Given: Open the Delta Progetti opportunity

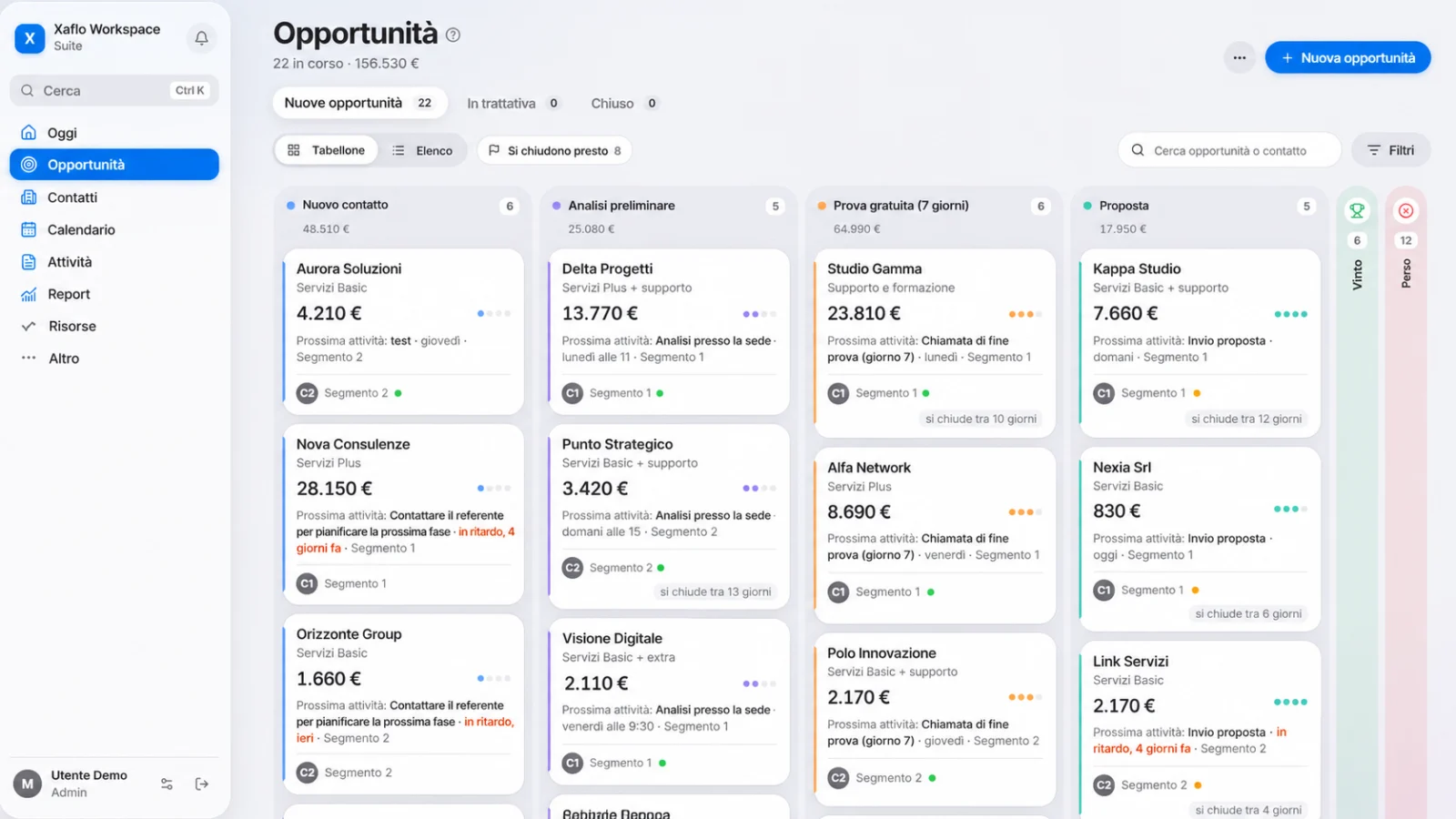Looking at the screenshot, I should tap(669, 331).
